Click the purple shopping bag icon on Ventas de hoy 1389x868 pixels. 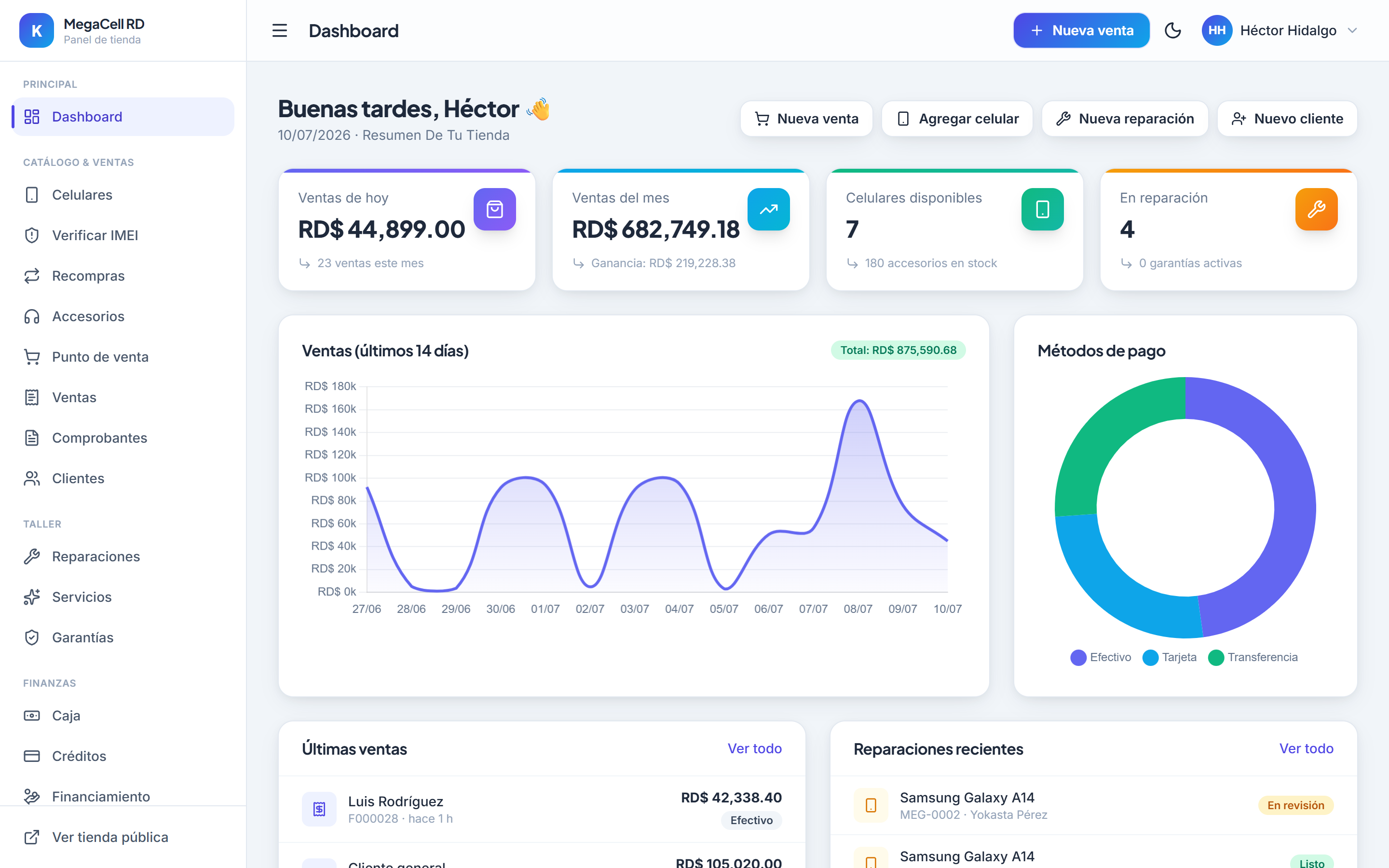[495, 209]
